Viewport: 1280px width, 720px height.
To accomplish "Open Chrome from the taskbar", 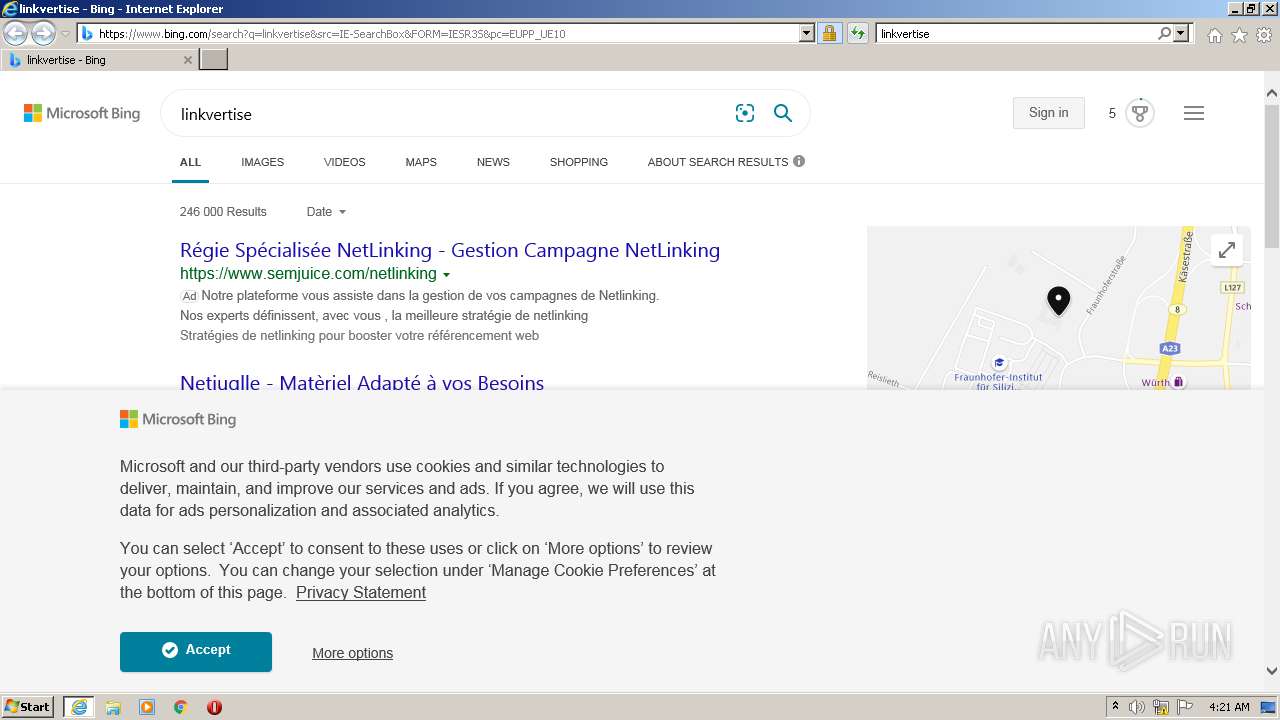I will pyautogui.click(x=181, y=707).
